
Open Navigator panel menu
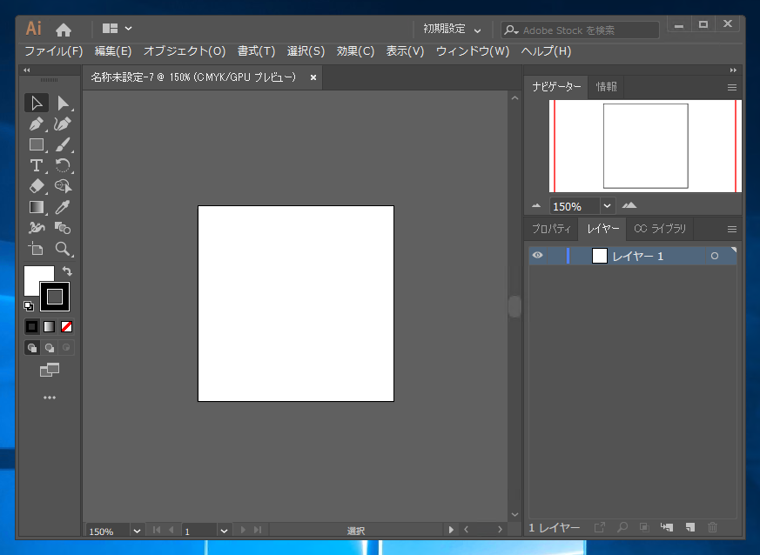coord(732,88)
